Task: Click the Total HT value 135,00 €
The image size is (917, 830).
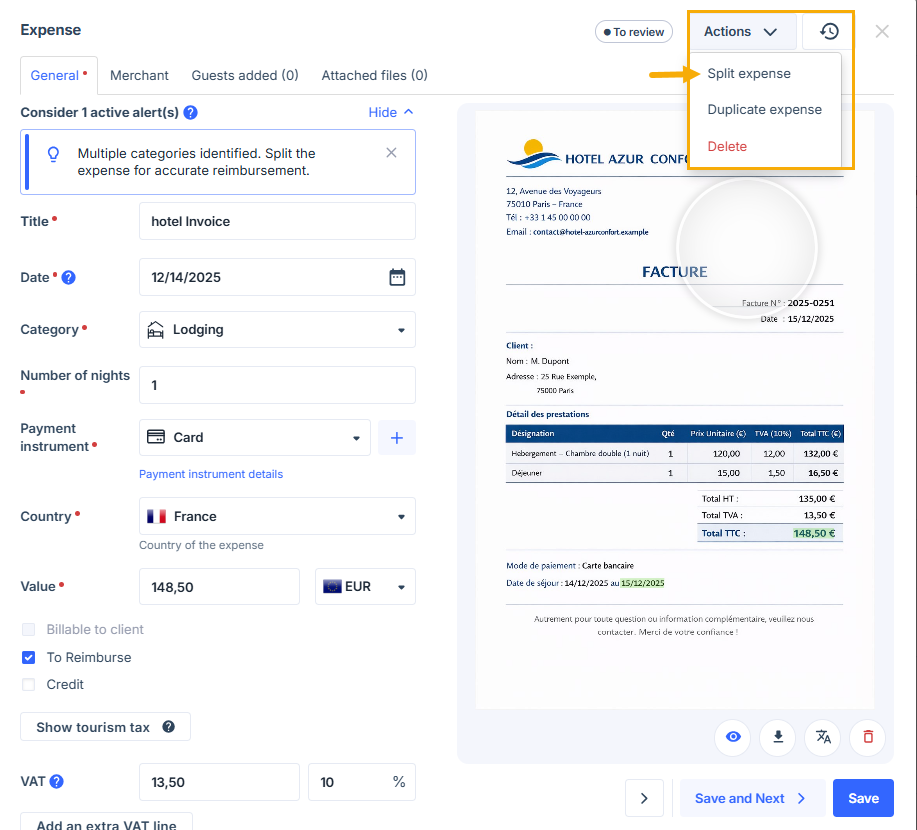Action: (816, 498)
